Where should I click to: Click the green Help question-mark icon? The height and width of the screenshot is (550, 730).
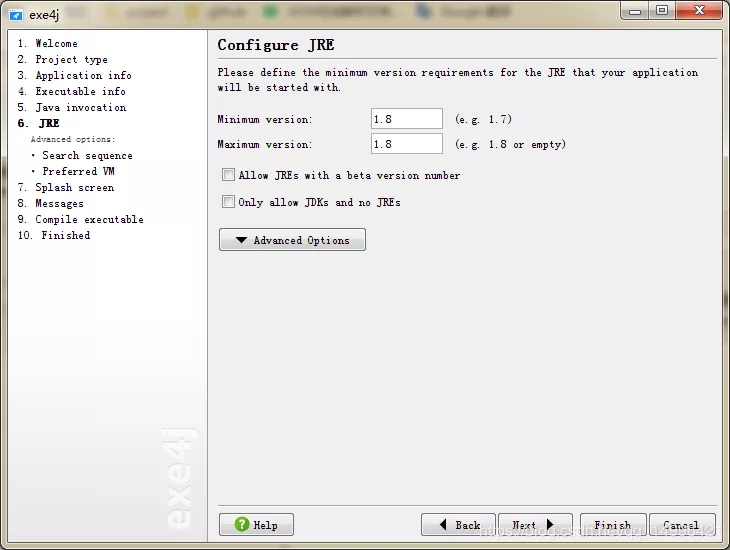coord(242,524)
